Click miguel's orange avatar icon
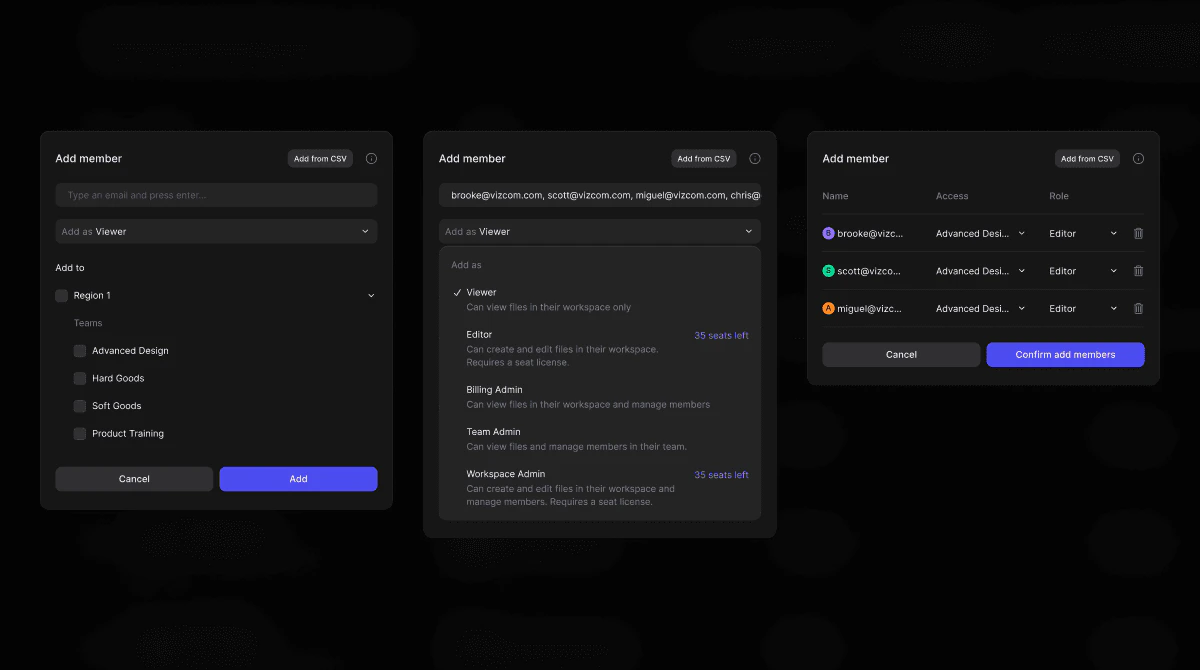Screen dimensions: 1200x670 pos(828,308)
